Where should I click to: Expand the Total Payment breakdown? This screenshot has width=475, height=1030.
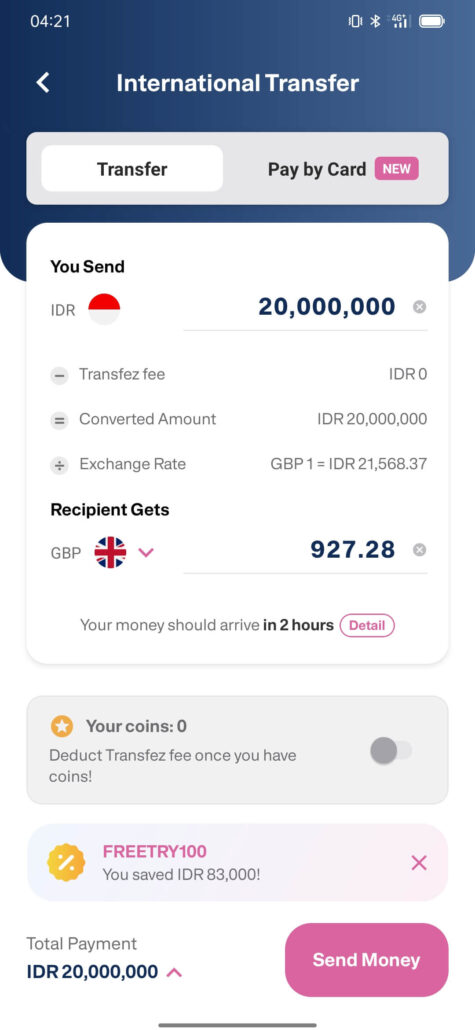(x=174, y=972)
